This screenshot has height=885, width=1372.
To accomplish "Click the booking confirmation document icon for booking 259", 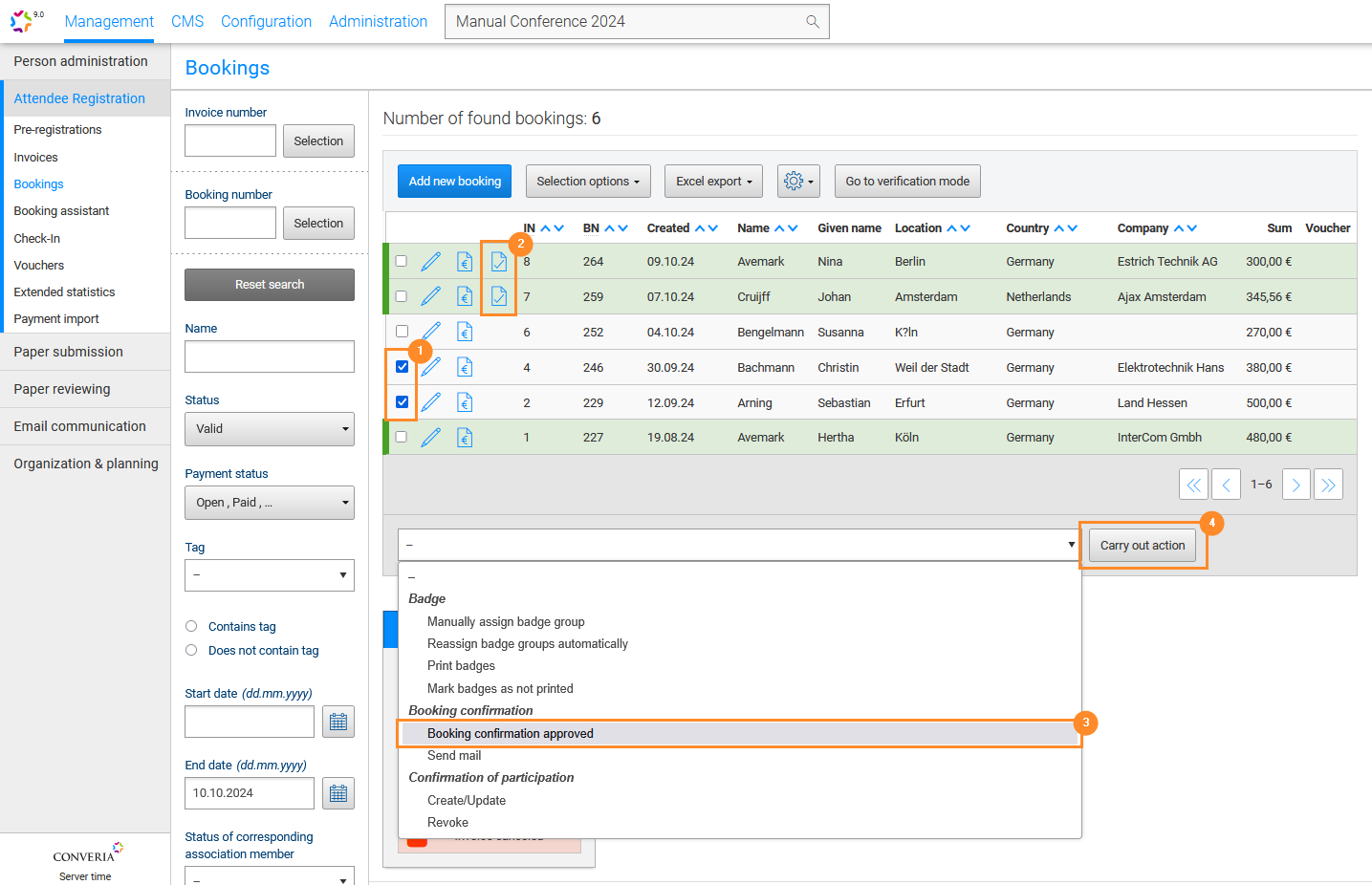I will (497, 296).
